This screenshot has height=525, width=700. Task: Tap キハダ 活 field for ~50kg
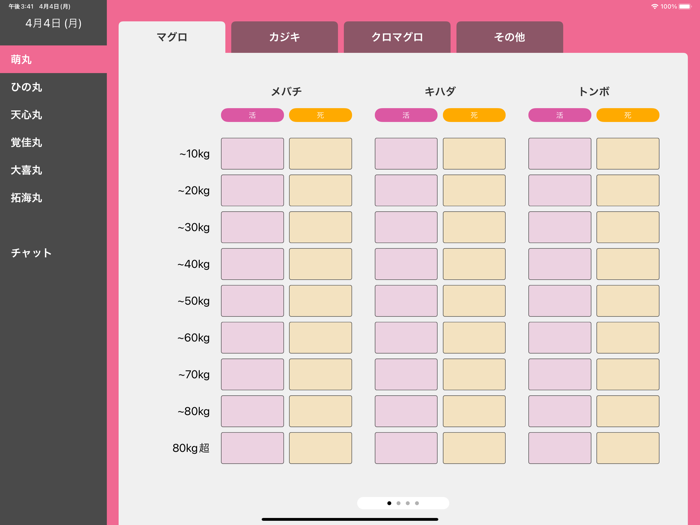point(406,301)
